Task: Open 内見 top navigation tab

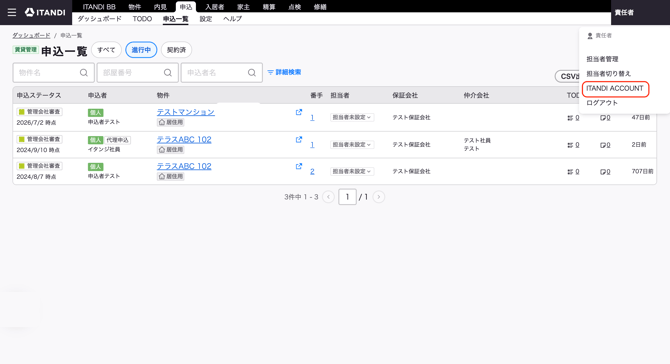Action: point(160,7)
